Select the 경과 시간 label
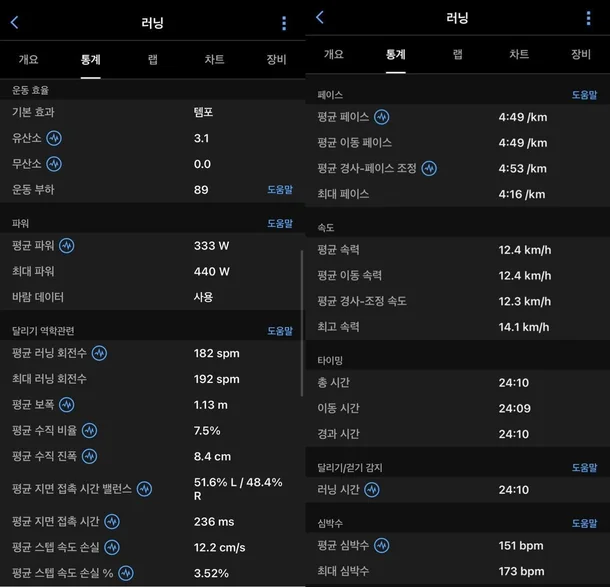 [x=338, y=434]
